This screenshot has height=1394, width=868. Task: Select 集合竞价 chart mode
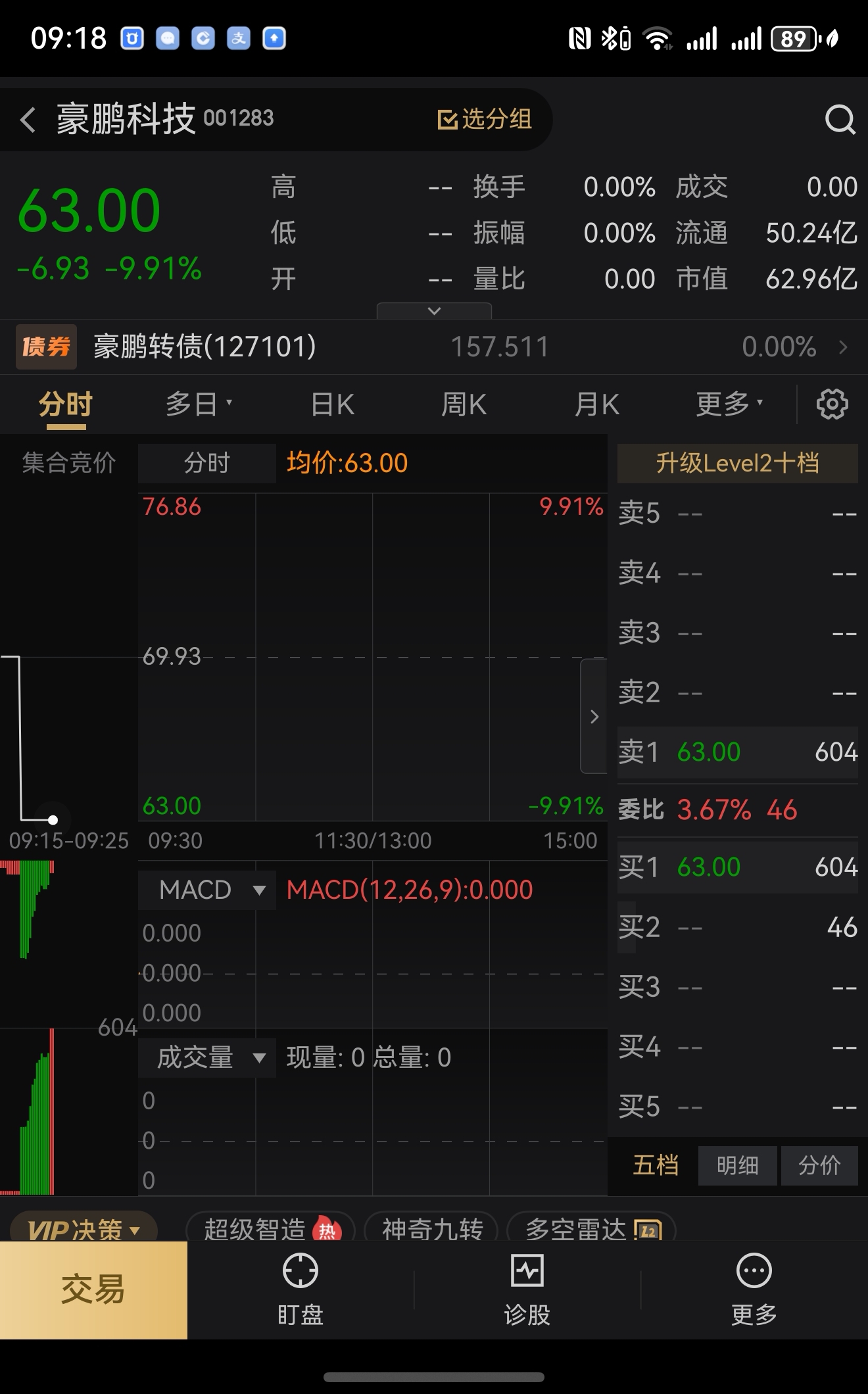[x=69, y=463]
